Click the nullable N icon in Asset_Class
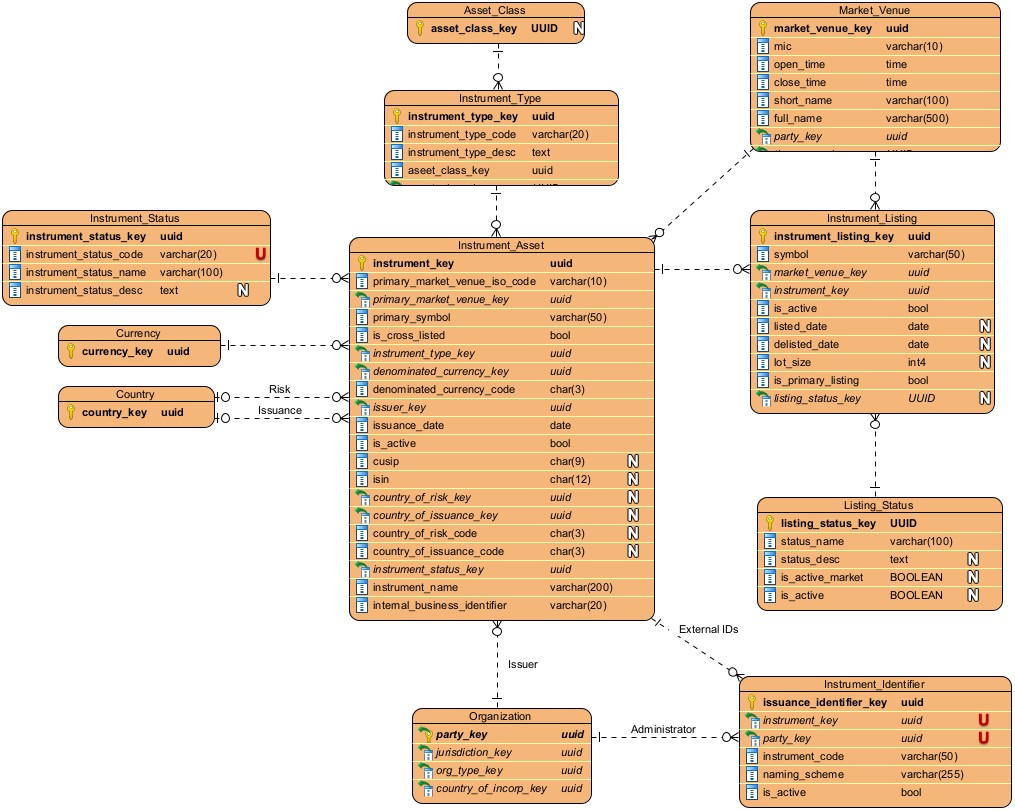 pyautogui.click(x=578, y=29)
